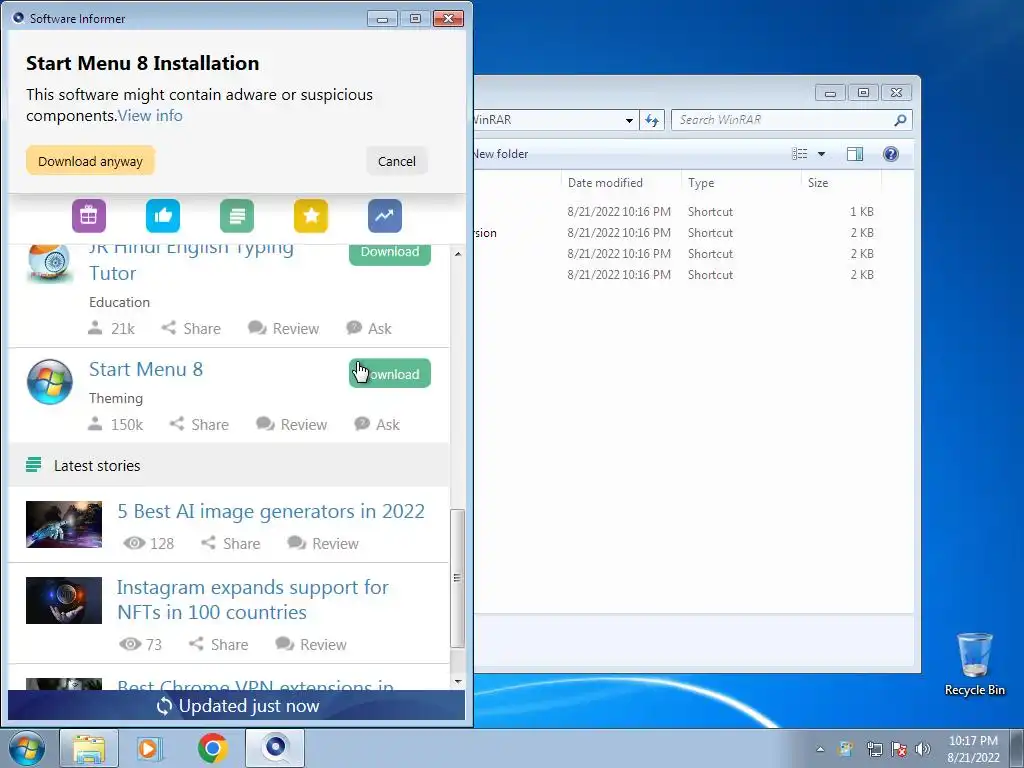This screenshot has width=1024, height=768.
Task: Click the New folder button in Explorer
Action: pos(501,153)
